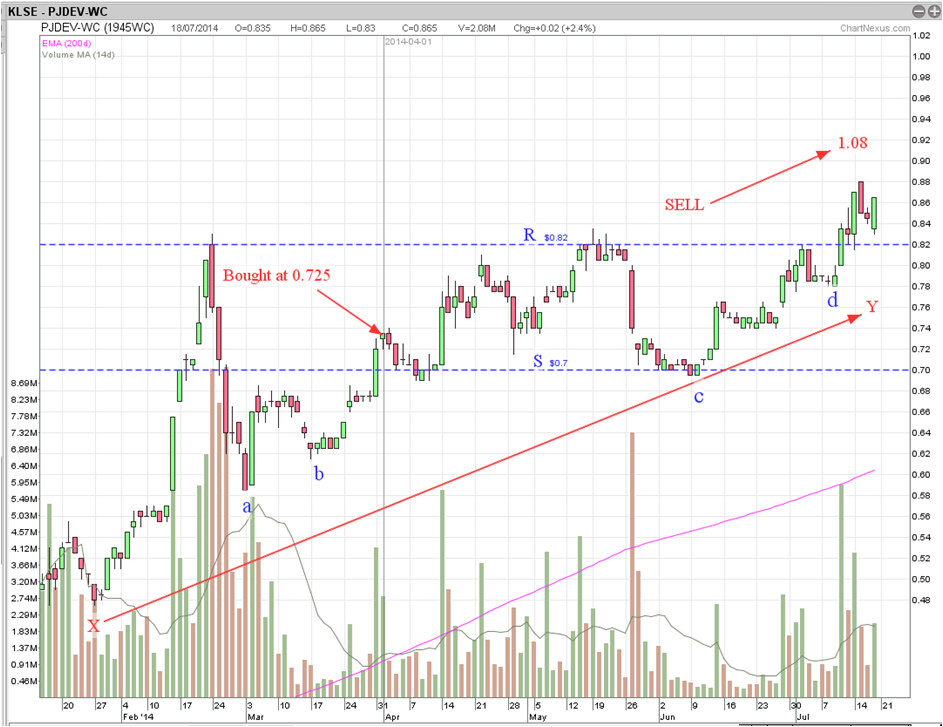Click the Jul axis label
This screenshot has height=727, width=943.
(805, 716)
